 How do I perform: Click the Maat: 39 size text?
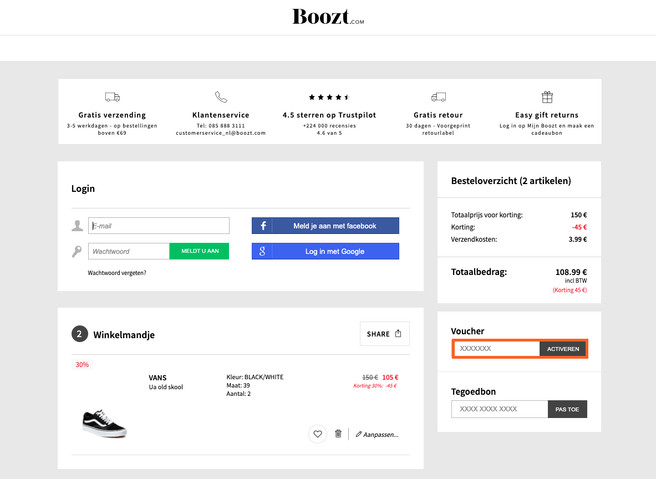point(238,385)
